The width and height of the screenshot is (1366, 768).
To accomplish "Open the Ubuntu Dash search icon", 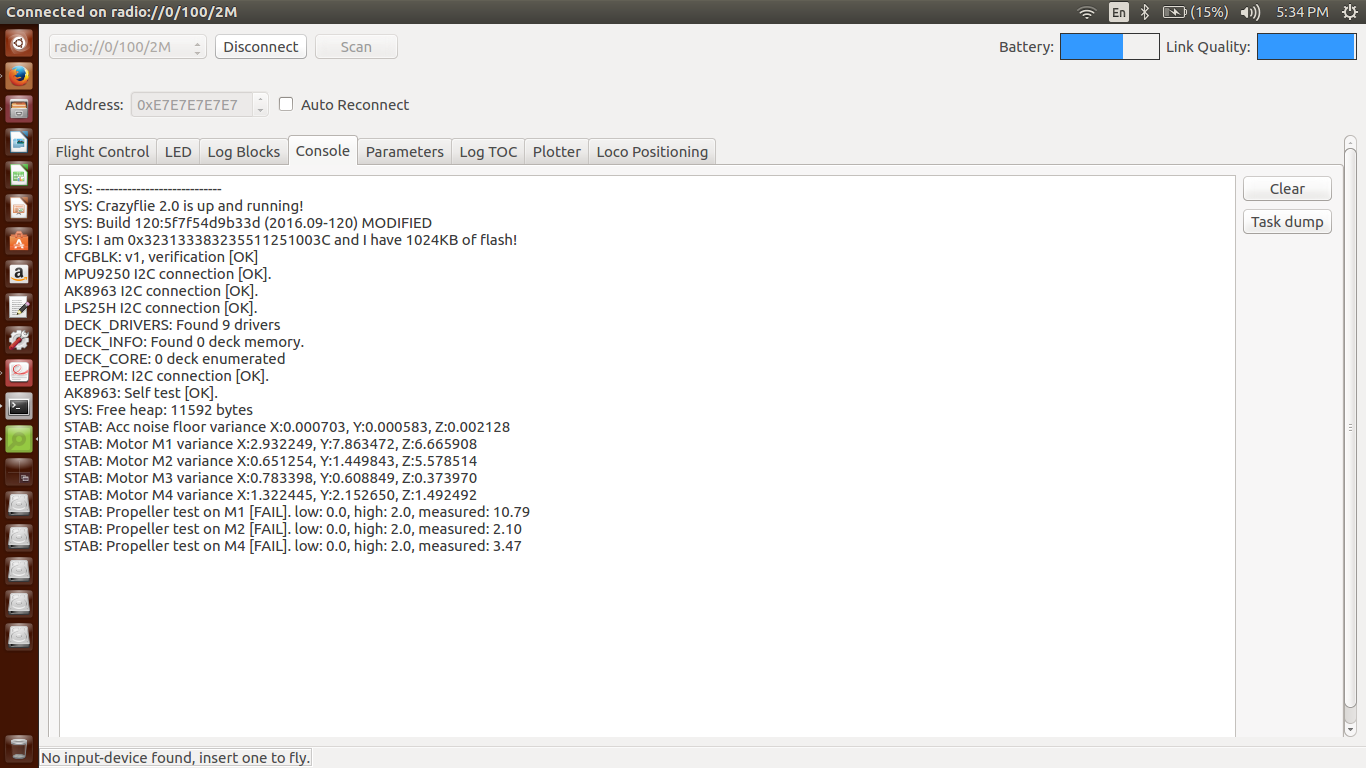I will pos(19,43).
